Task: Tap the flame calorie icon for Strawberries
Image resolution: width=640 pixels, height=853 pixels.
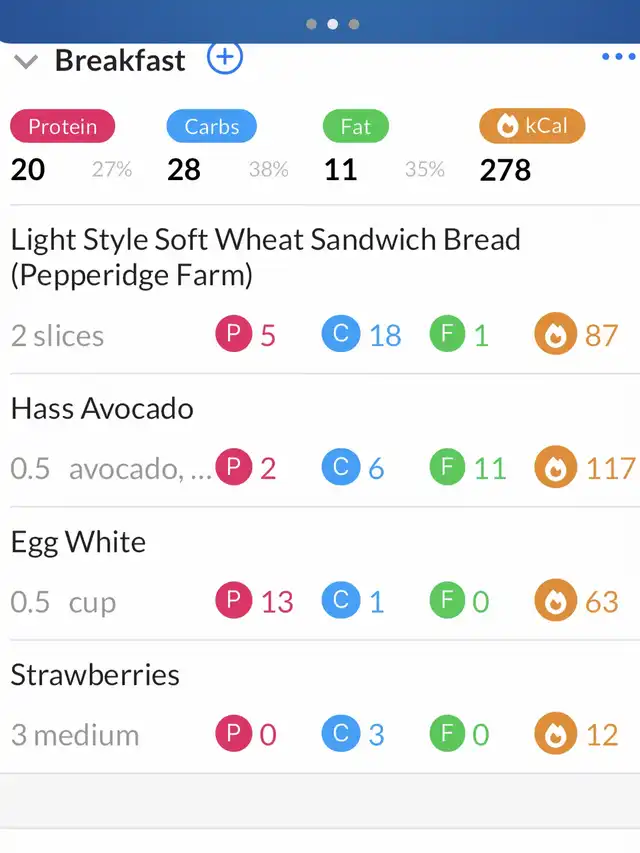Action: tap(554, 735)
